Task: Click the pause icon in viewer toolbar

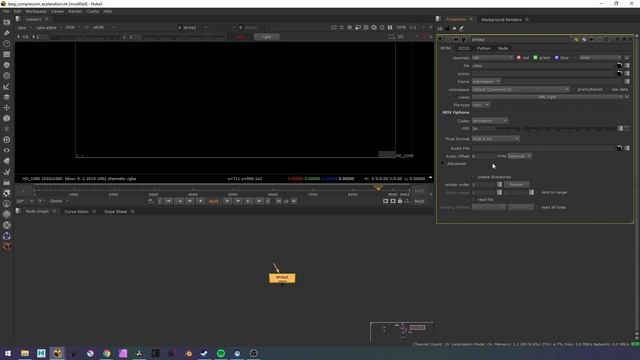Action: coord(390,27)
